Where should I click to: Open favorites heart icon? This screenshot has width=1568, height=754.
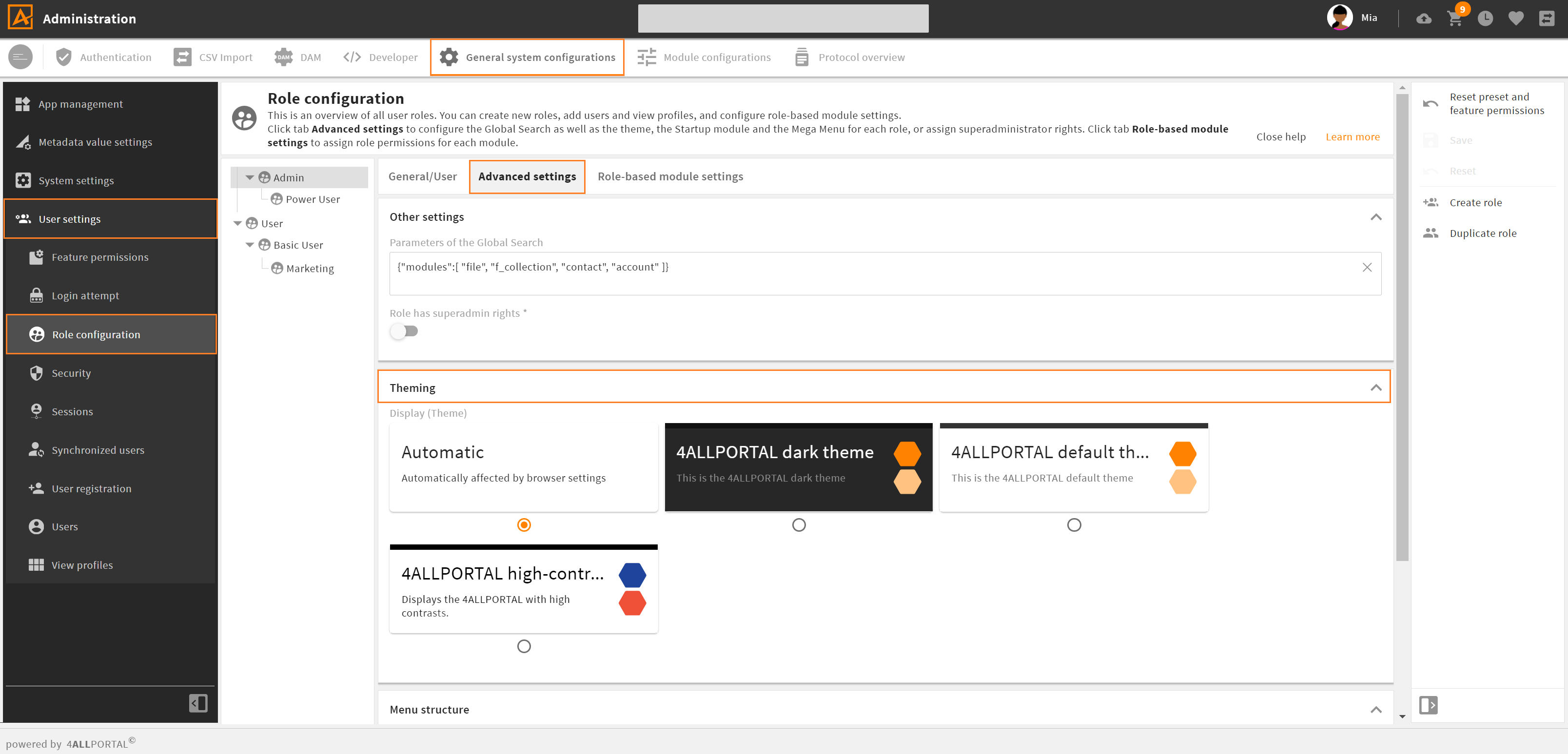coord(1516,18)
